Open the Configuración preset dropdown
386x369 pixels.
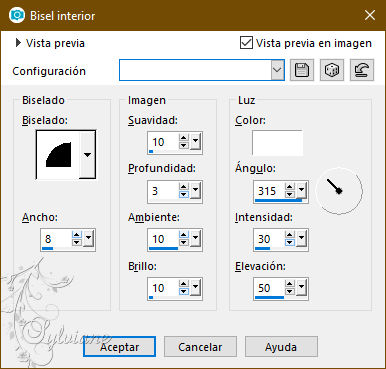(277, 70)
